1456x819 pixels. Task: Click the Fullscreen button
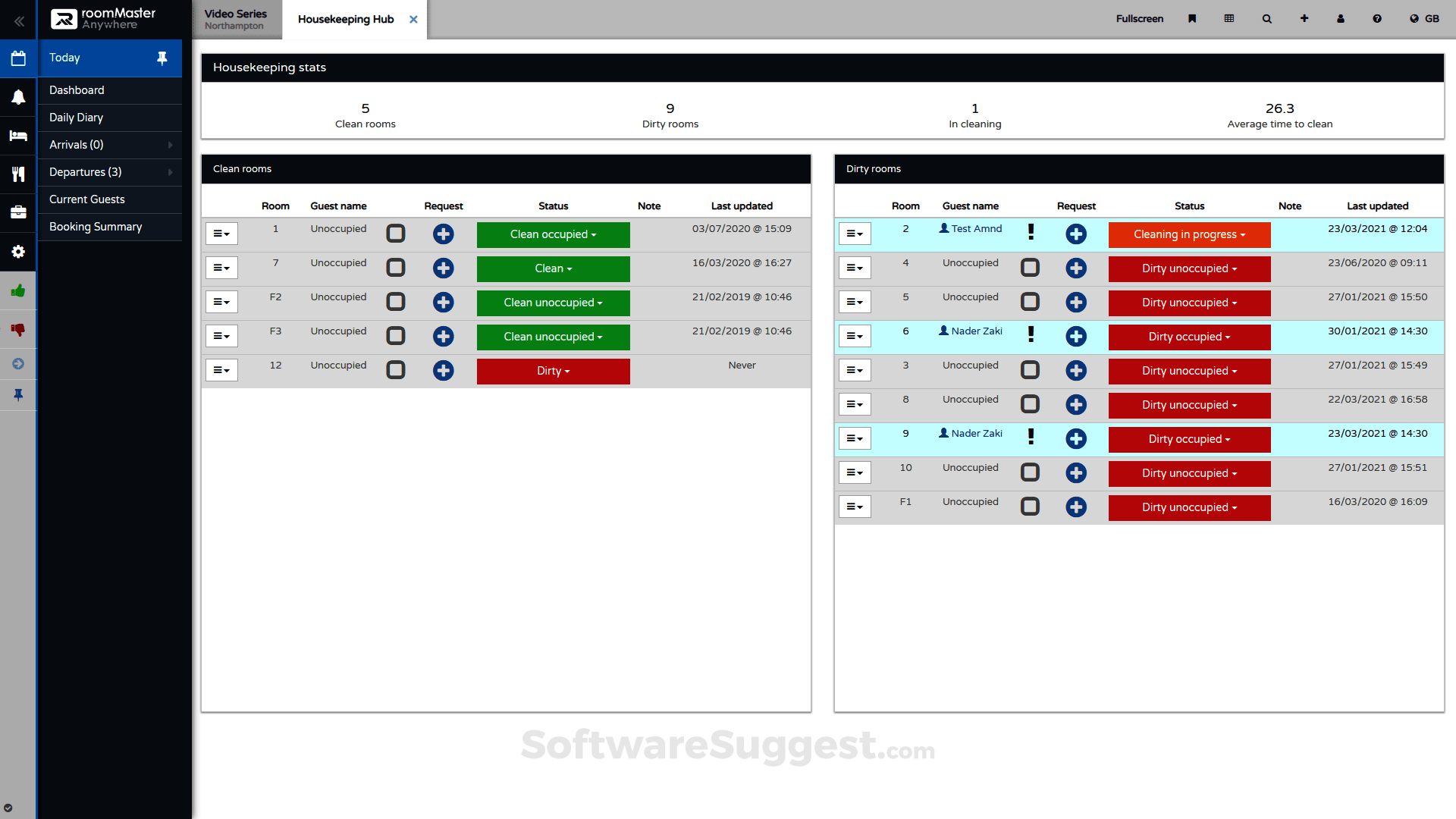point(1139,19)
